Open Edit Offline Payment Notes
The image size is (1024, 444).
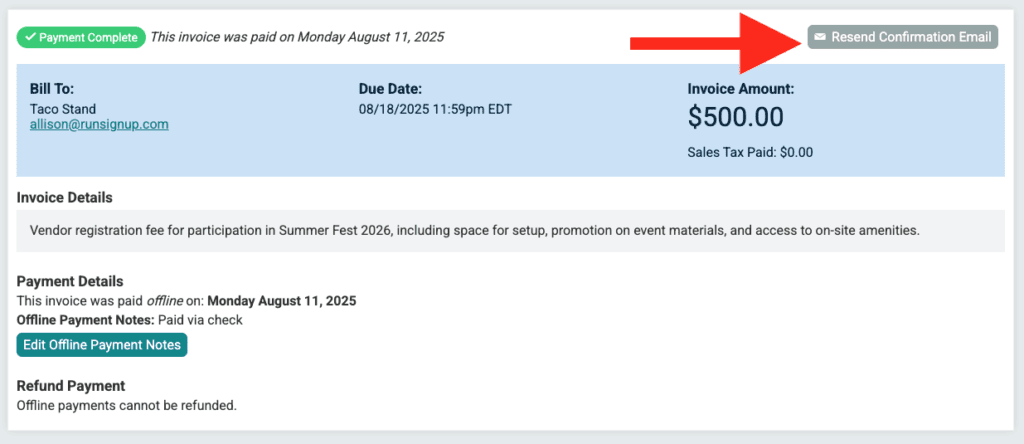[102, 345]
